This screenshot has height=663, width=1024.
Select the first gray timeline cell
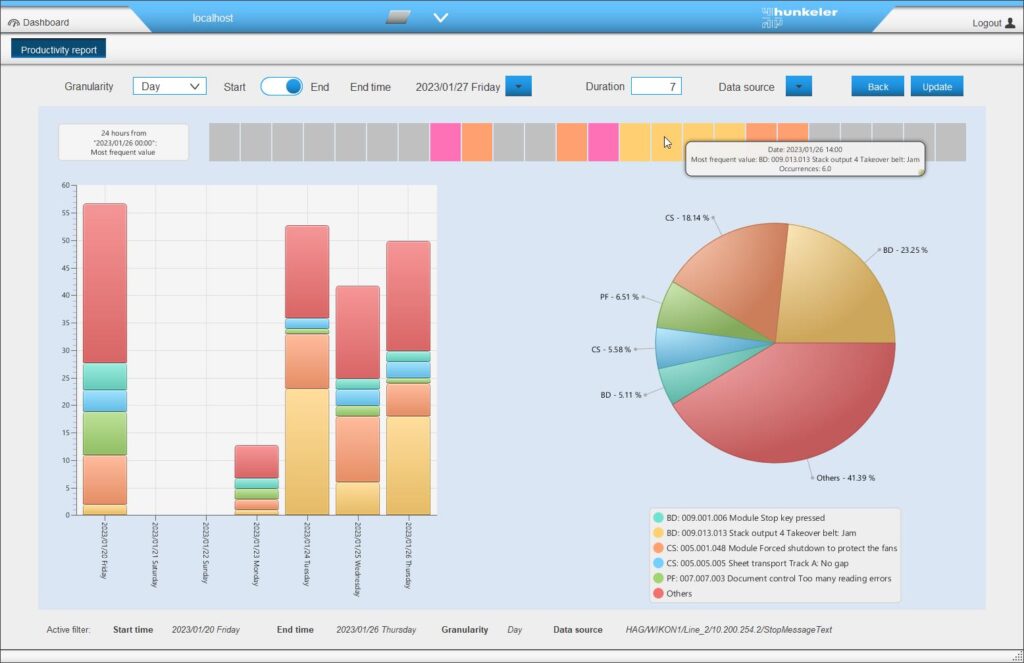point(225,142)
